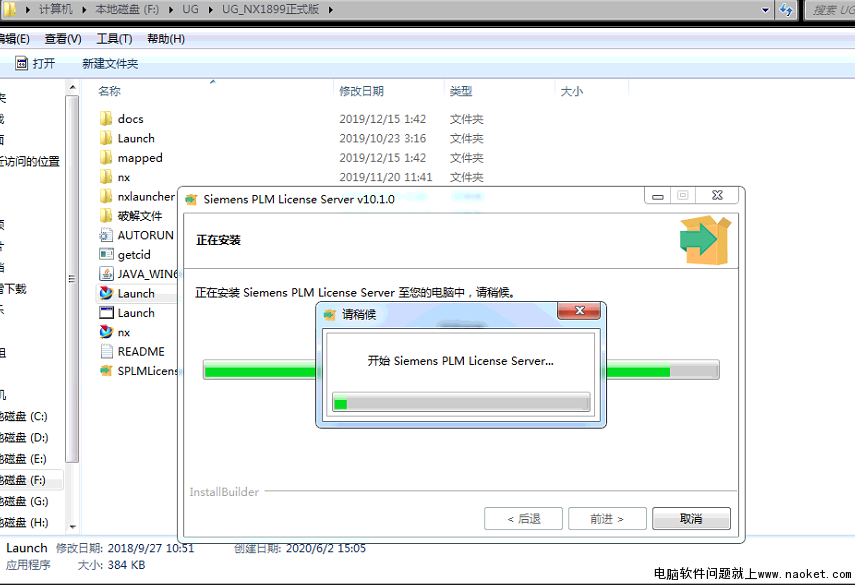This screenshot has width=855, height=585.
Task: Select the (H:) drive in sidebar
Action: (24, 523)
